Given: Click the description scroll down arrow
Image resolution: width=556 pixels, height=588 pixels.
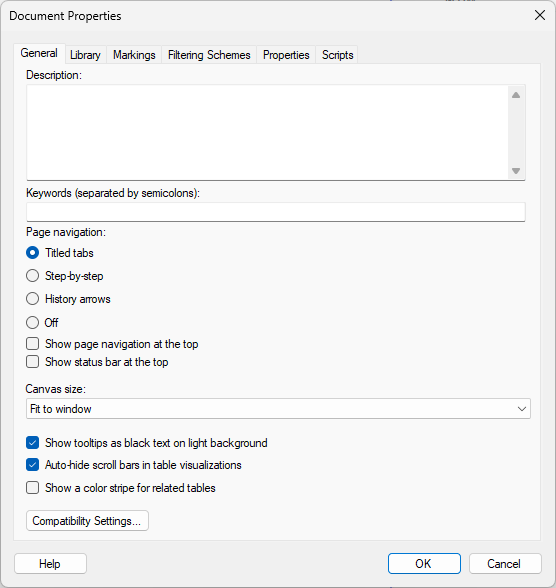Looking at the screenshot, I should pyautogui.click(x=516, y=171).
